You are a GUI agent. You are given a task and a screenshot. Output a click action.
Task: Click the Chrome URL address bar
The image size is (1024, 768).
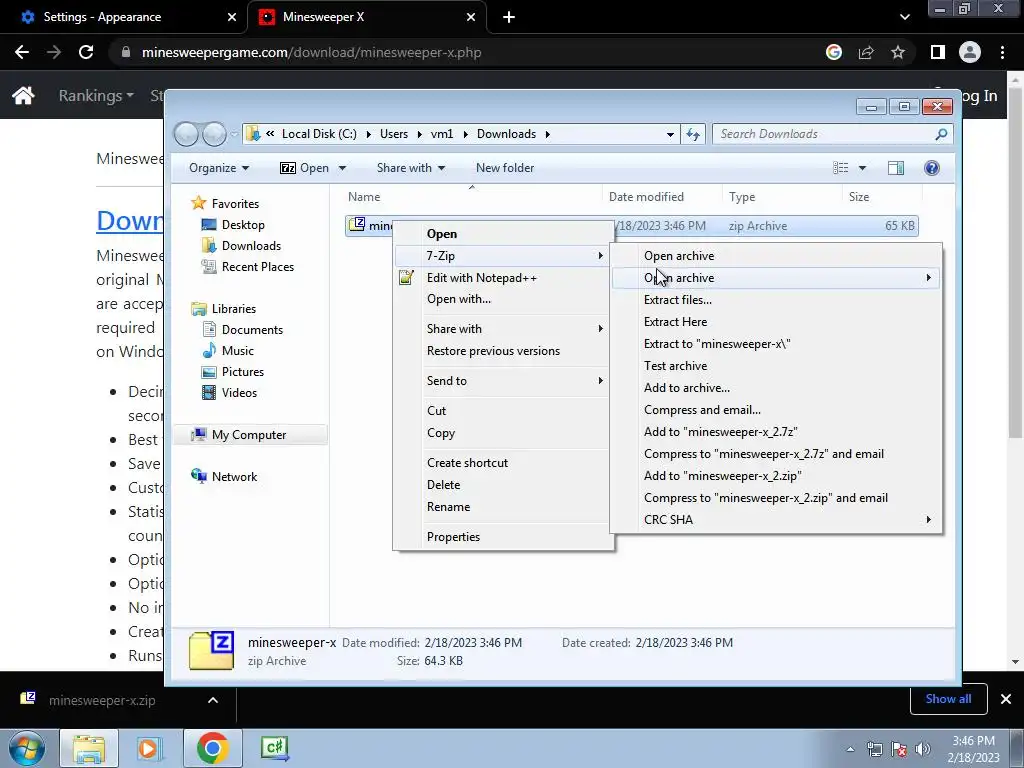467,52
